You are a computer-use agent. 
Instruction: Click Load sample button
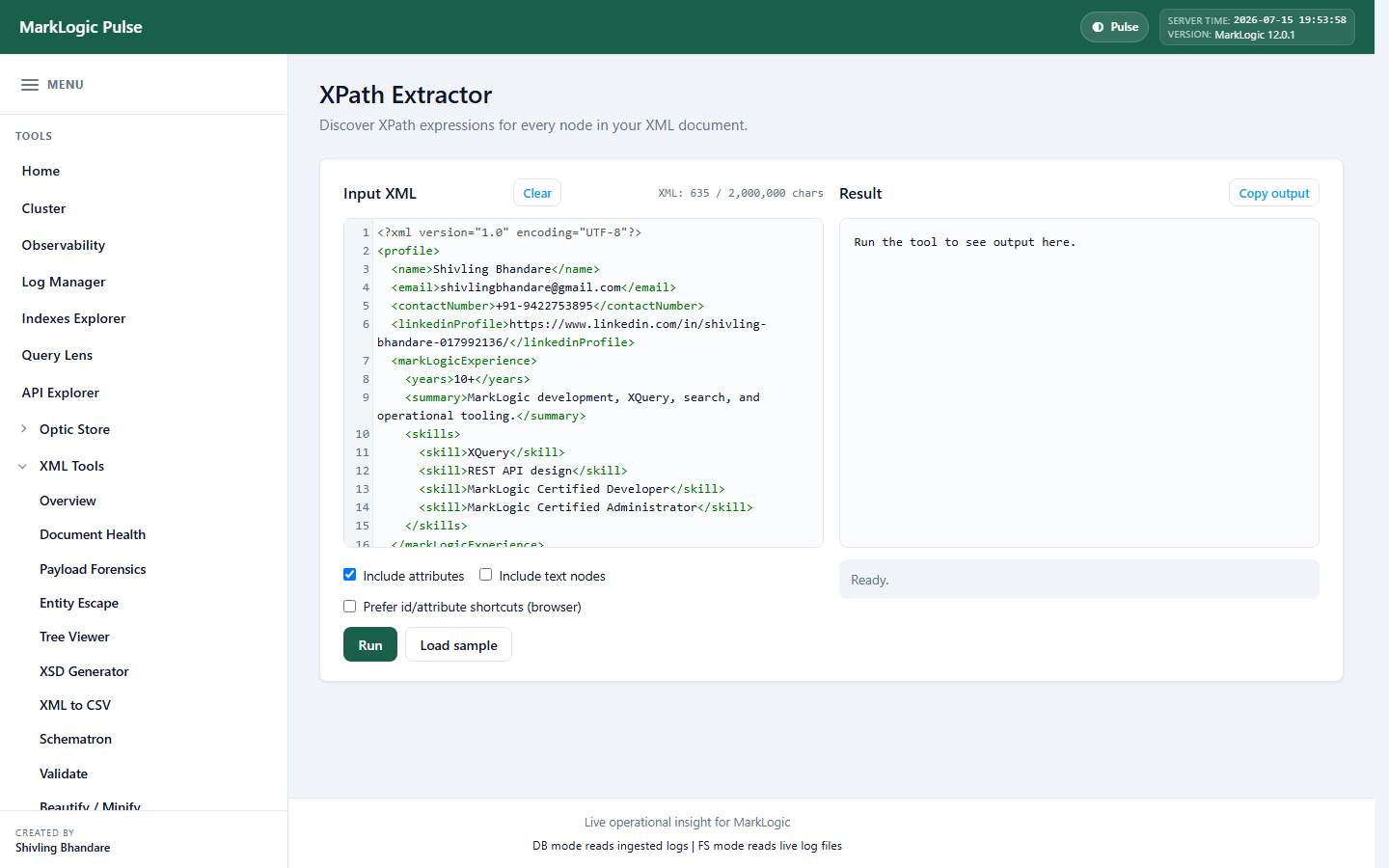point(458,644)
